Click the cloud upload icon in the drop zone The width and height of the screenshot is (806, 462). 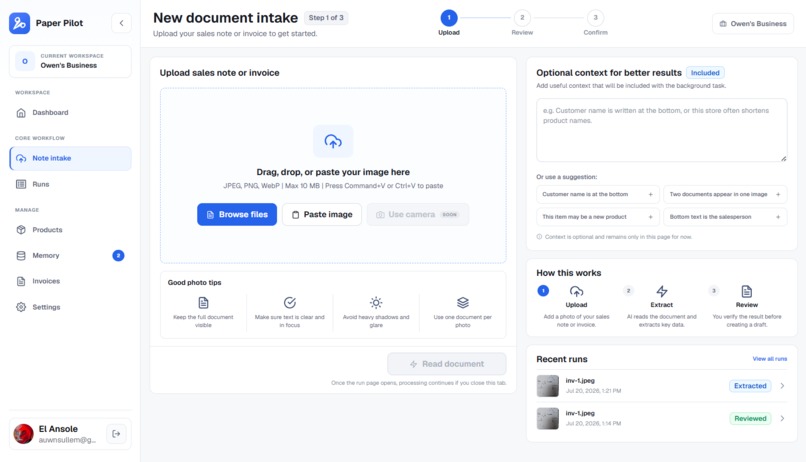pyautogui.click(x=333, y=141)
